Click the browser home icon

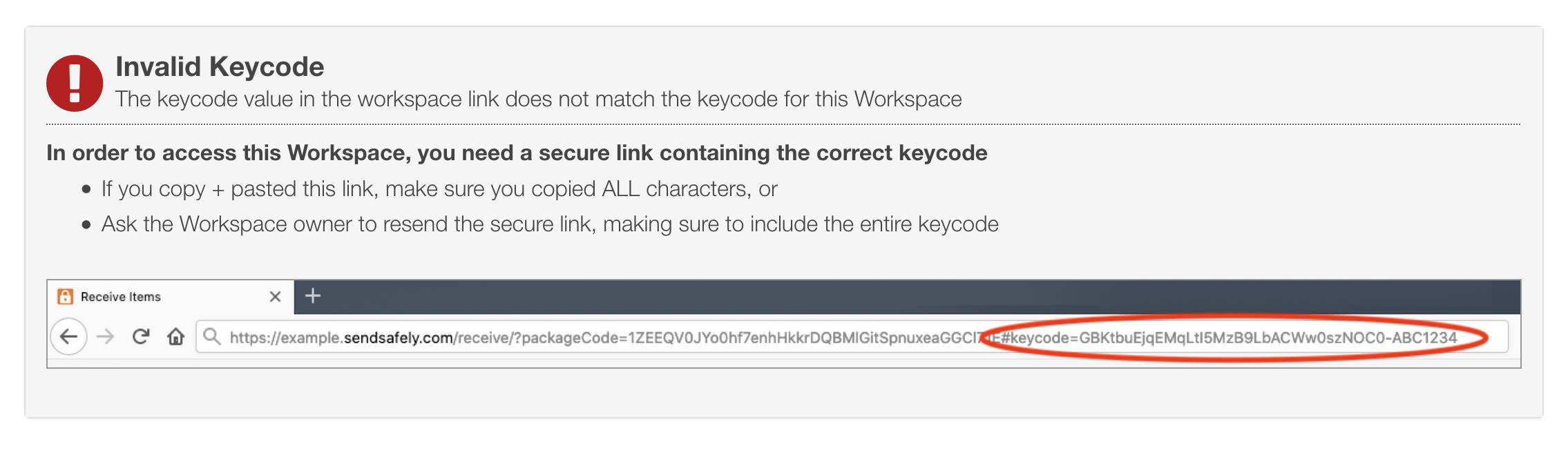click(177, 337)
